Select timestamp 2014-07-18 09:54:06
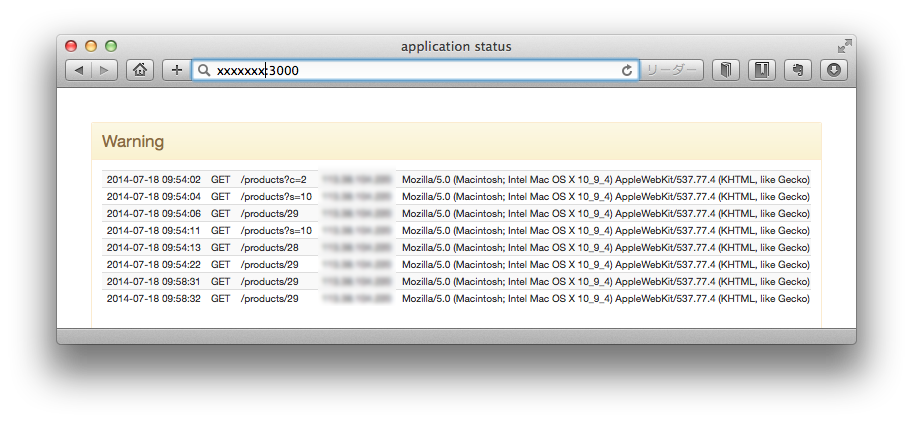This screenshot has width=913, height=423. coord(154,213)
